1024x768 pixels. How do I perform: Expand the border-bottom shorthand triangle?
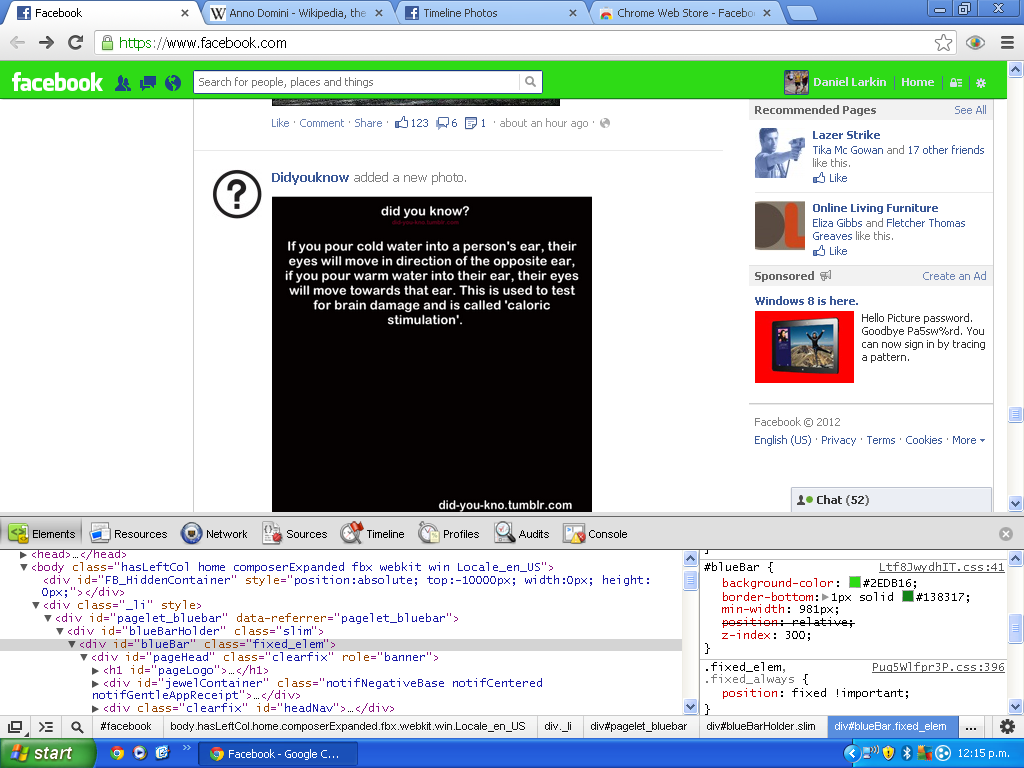(x=825, y=597)
